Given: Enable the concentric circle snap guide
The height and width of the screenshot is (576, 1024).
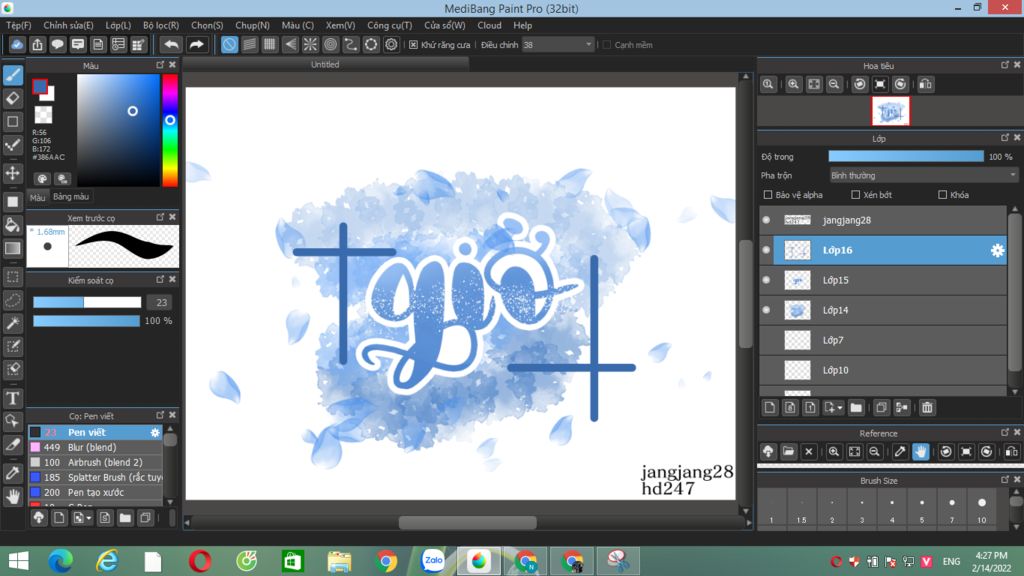Looking at the screenshot, I should tap(330, 44).
